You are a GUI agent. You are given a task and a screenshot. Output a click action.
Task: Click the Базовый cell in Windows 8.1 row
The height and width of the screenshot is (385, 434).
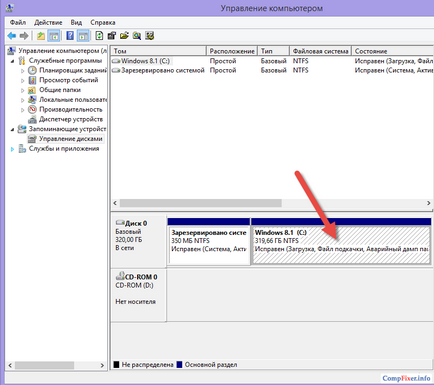pos(273,61)
